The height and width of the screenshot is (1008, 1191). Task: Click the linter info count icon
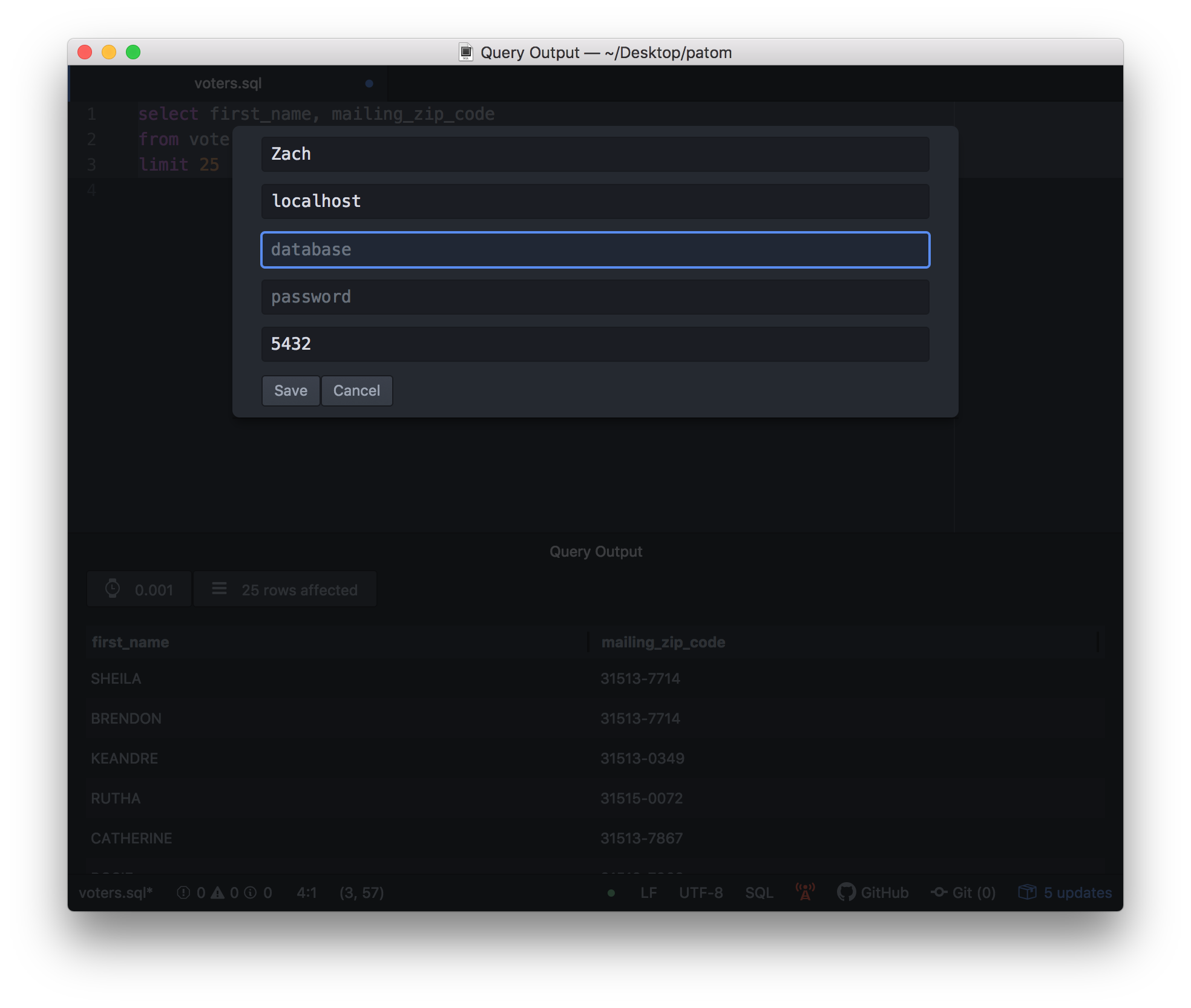click(250, 892)
